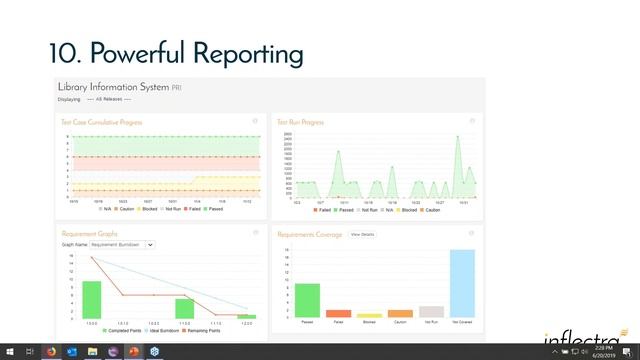This screenshot has height=360, width=640.
Task: Toggle Ideal Burndown legend entry
Action: pyautogui.click(x=162, y=331)
